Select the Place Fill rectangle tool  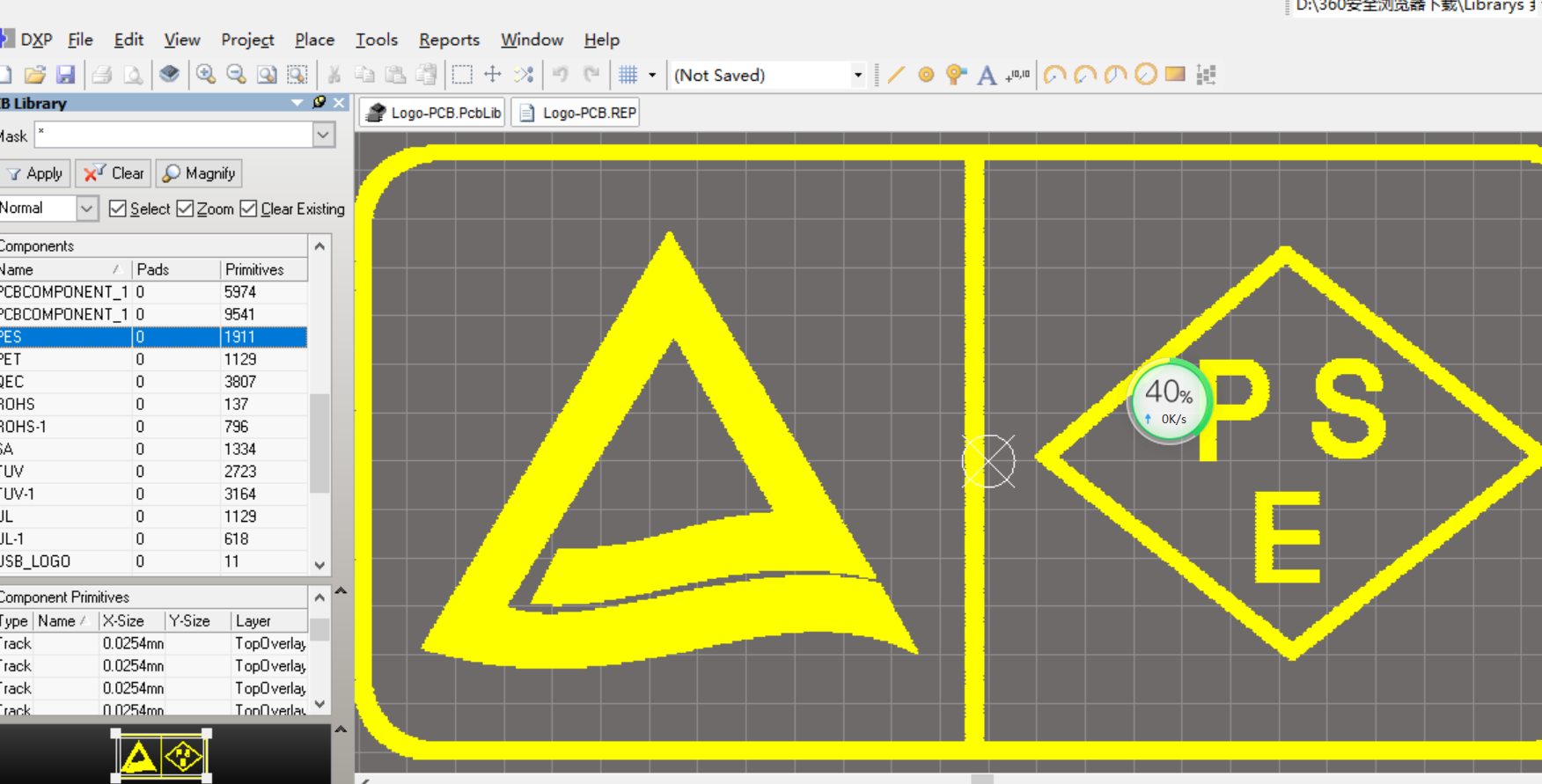pyautogui.click(x=1175, y=75)
